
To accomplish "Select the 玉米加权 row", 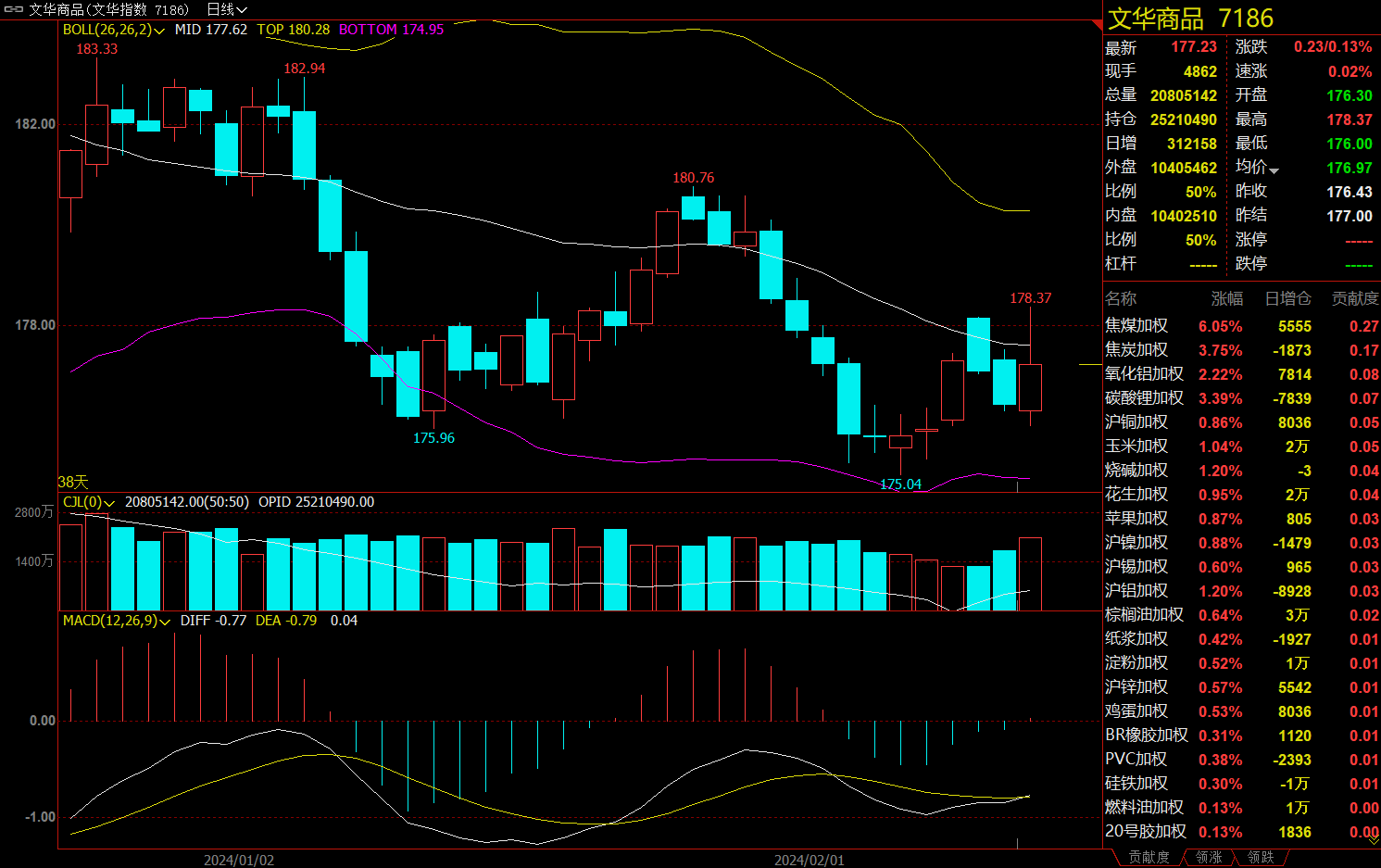I will [x=1241, y=447].
